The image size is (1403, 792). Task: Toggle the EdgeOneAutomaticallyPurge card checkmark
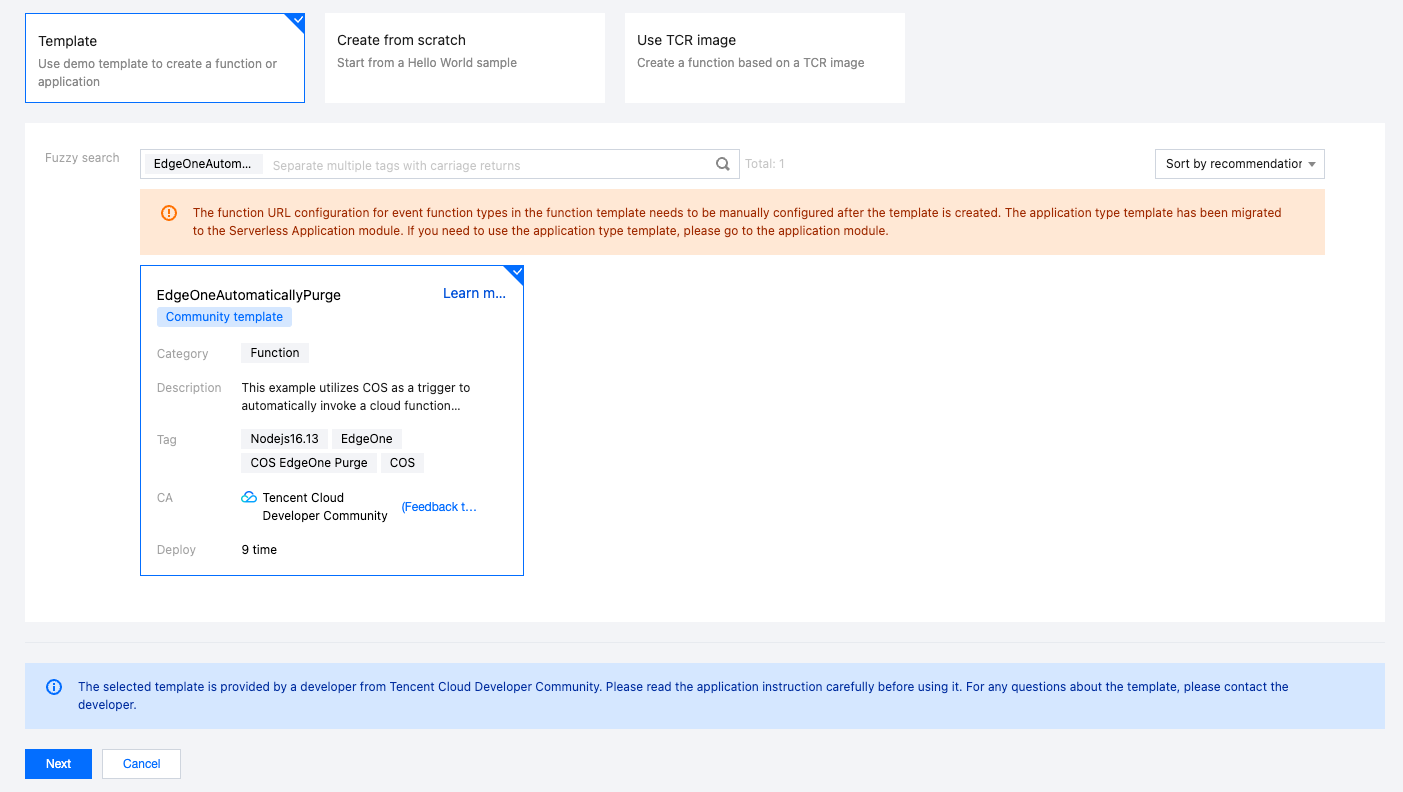pos(516,272)
